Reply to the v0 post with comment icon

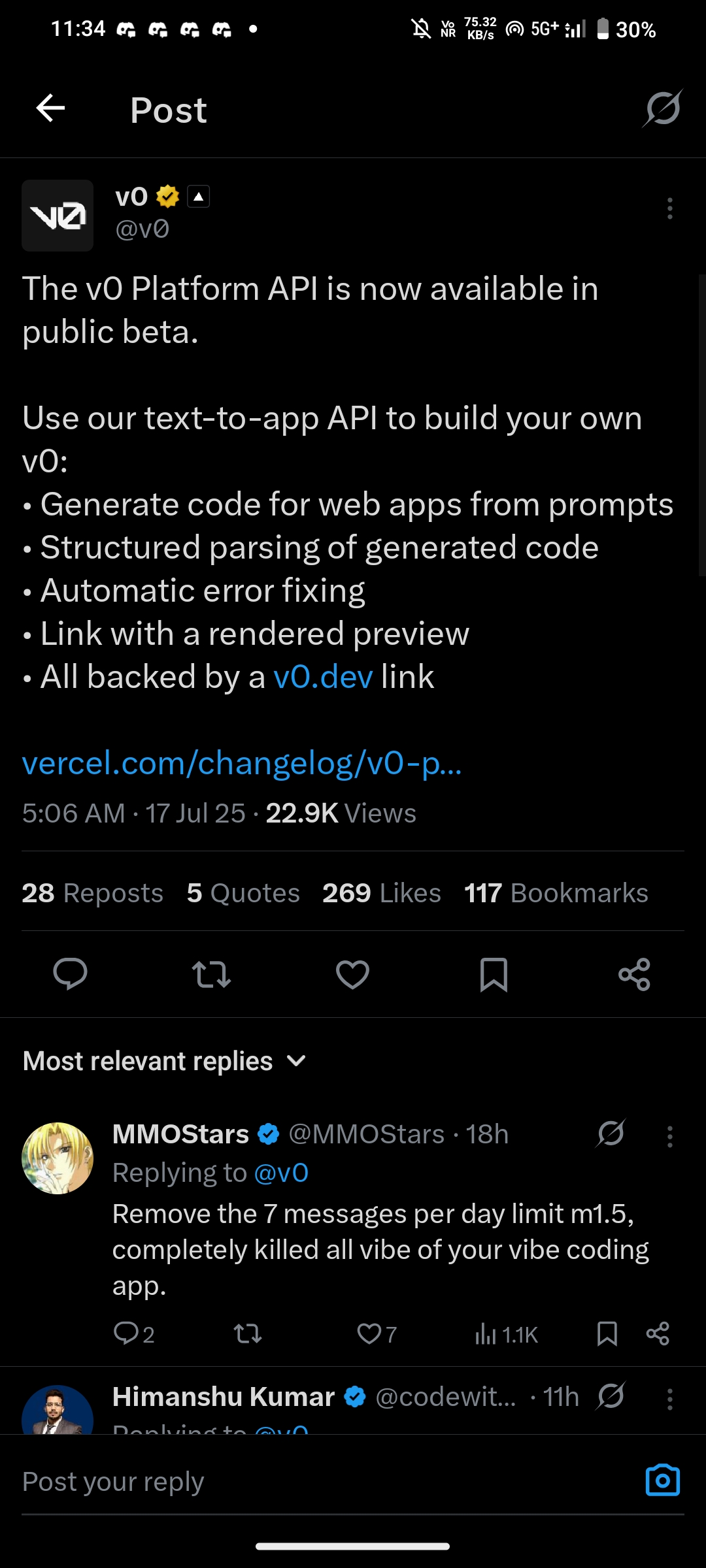point(70,974)
